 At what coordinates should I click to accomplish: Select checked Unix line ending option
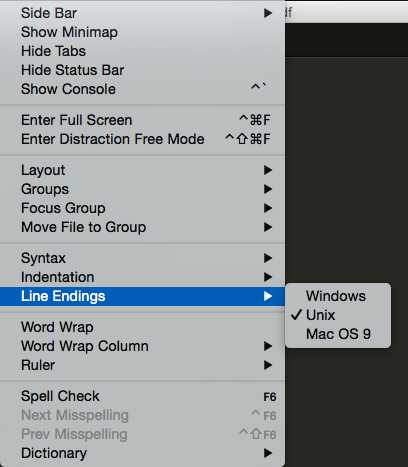click(x=338, y=315)
